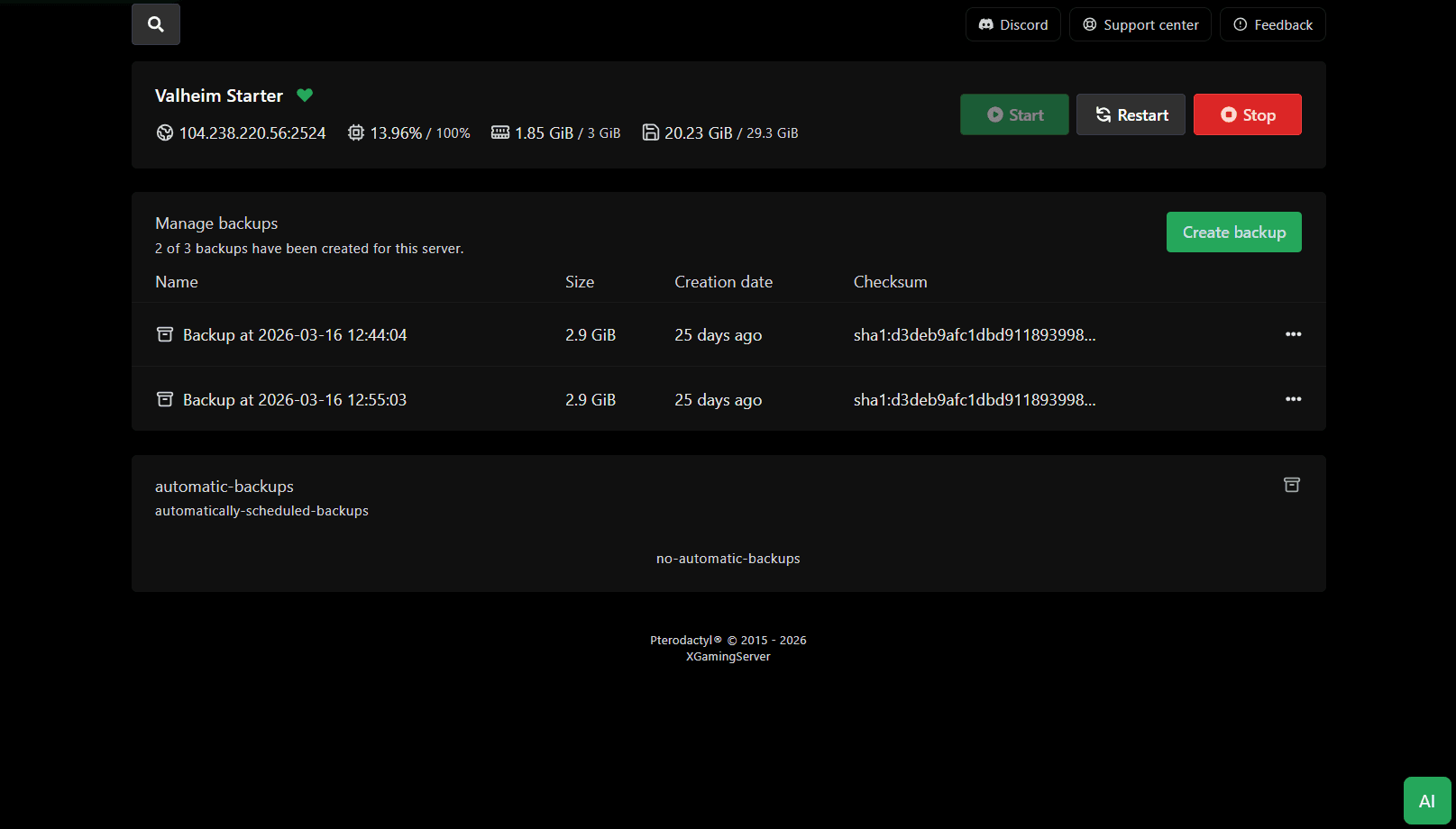The height and width of the screenshot is (829, 1456).
Task: Open options menu for 12:44:04 backup
Action: (x=1293, y=334)
